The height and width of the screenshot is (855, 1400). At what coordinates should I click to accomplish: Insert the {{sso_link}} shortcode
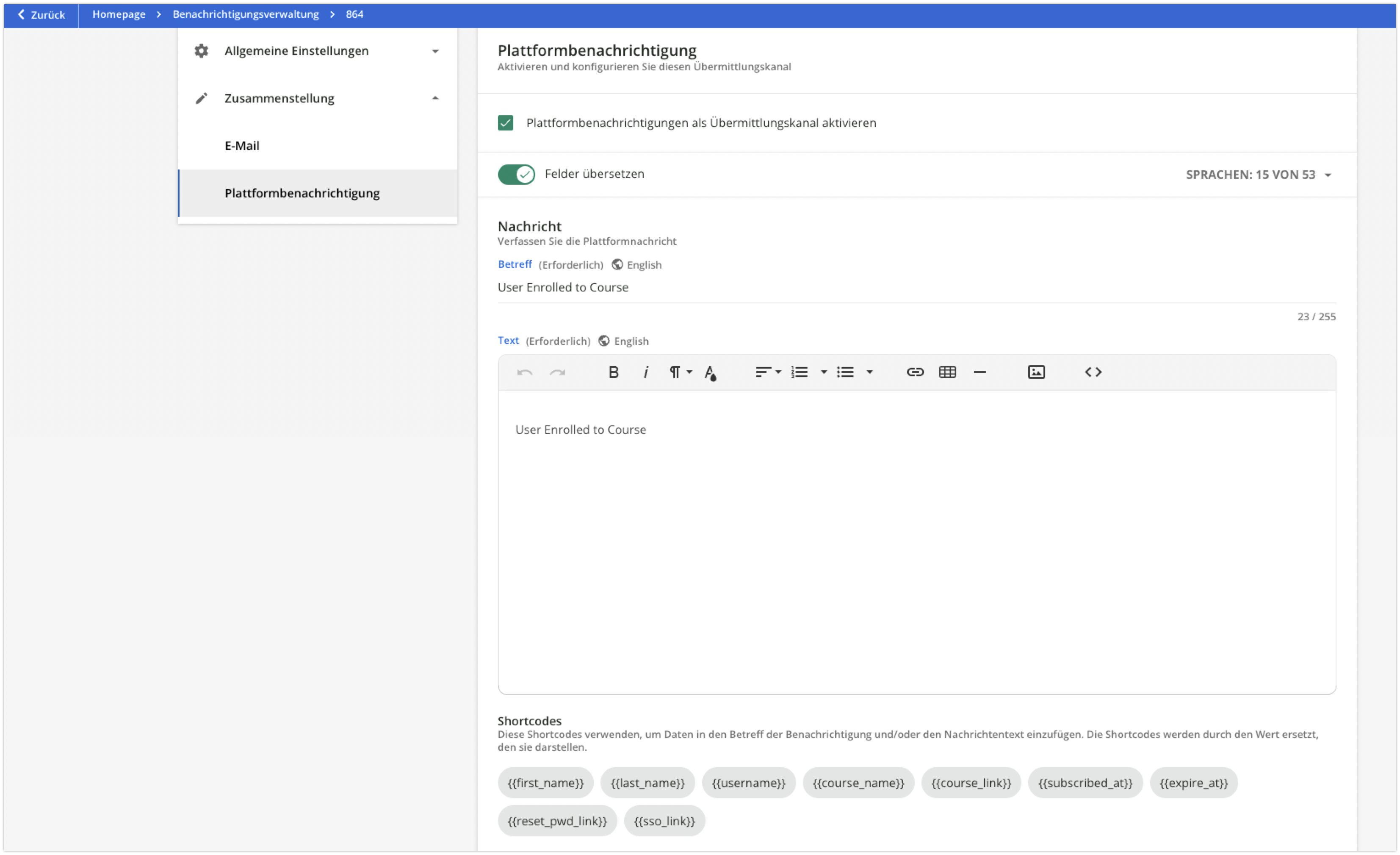[x=664, y=821]
